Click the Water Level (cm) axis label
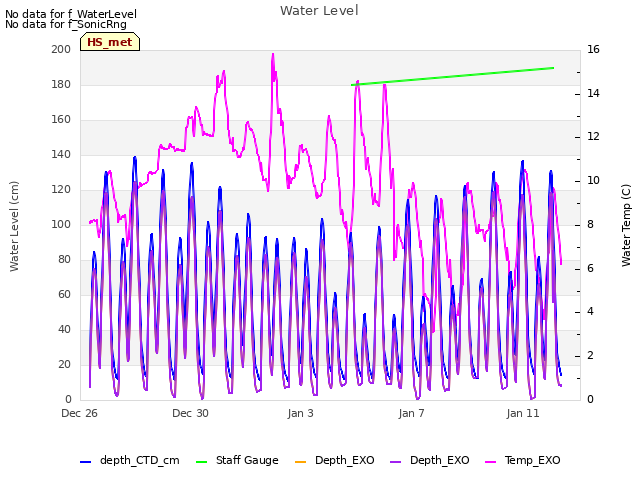 [x=14, y=227]
